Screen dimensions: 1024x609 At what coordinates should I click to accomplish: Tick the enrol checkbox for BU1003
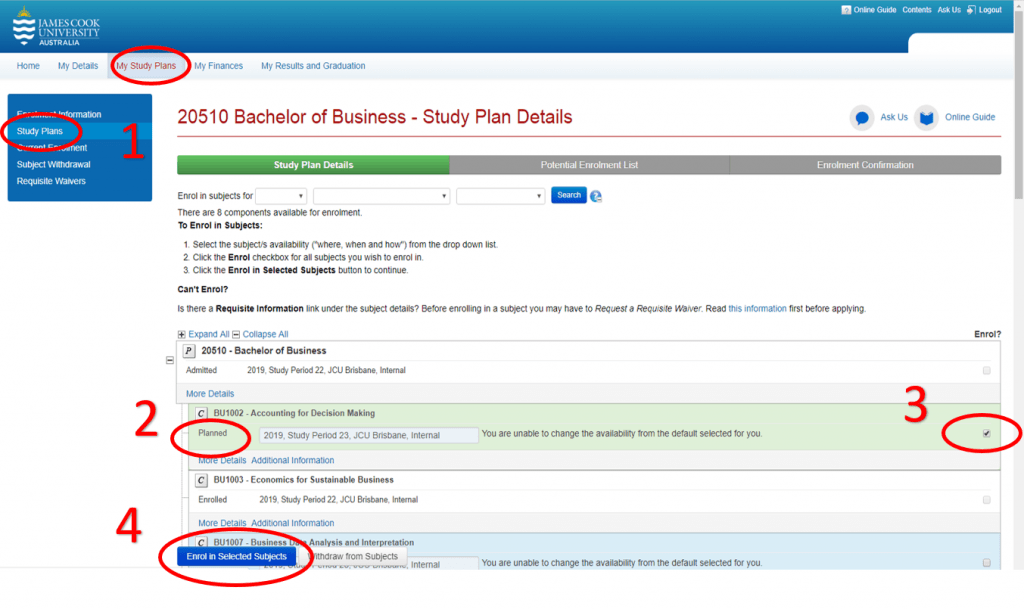pos(986,500)
